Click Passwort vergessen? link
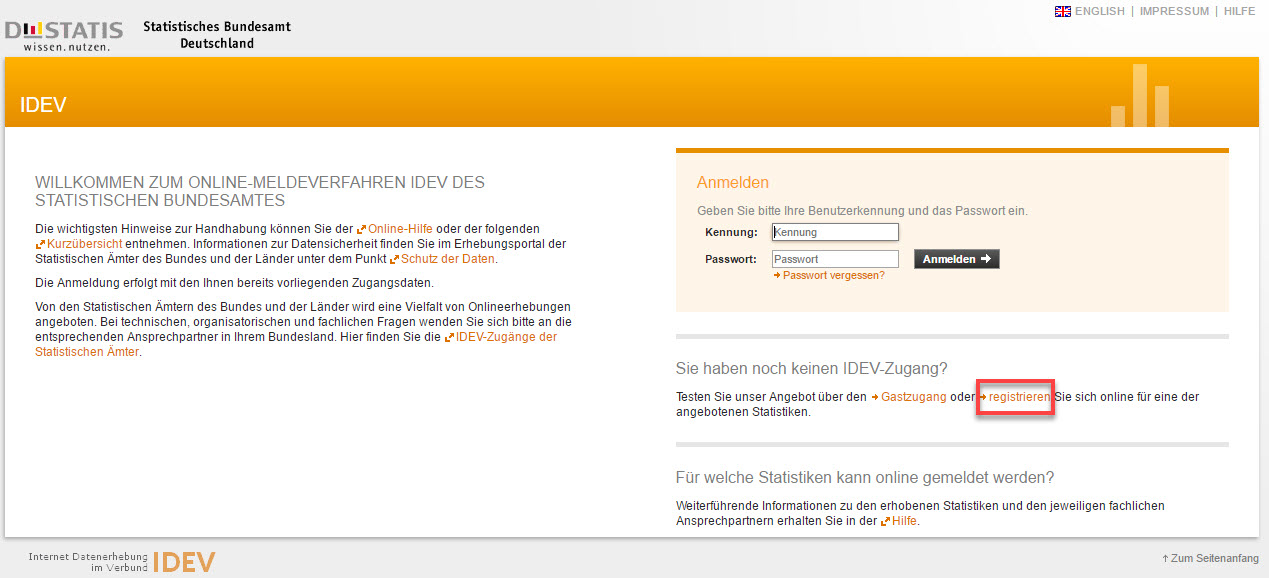This screenshot has width=1269, height=578. tap(829, 275)
